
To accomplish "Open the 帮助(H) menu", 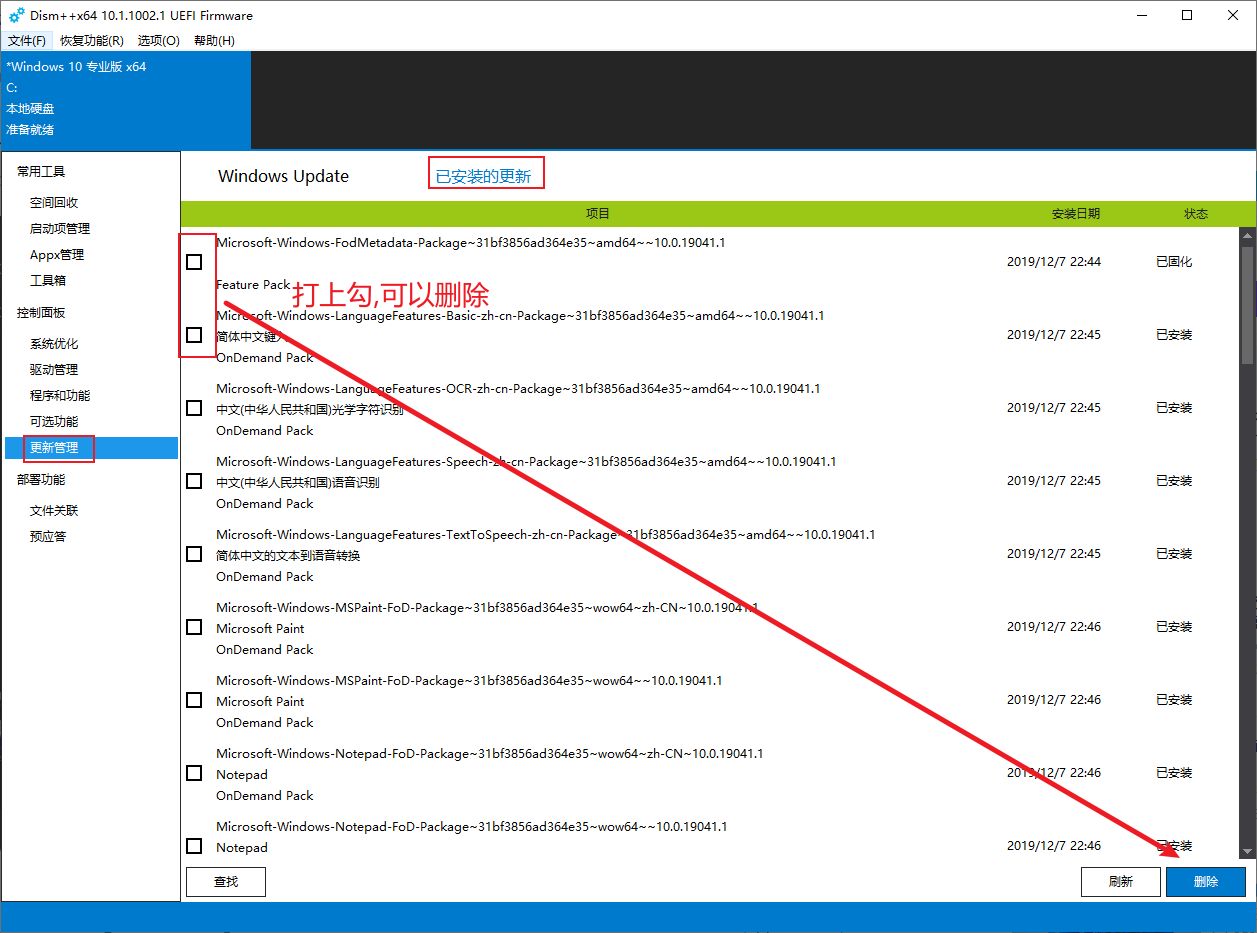I will (x=214, y=41).
